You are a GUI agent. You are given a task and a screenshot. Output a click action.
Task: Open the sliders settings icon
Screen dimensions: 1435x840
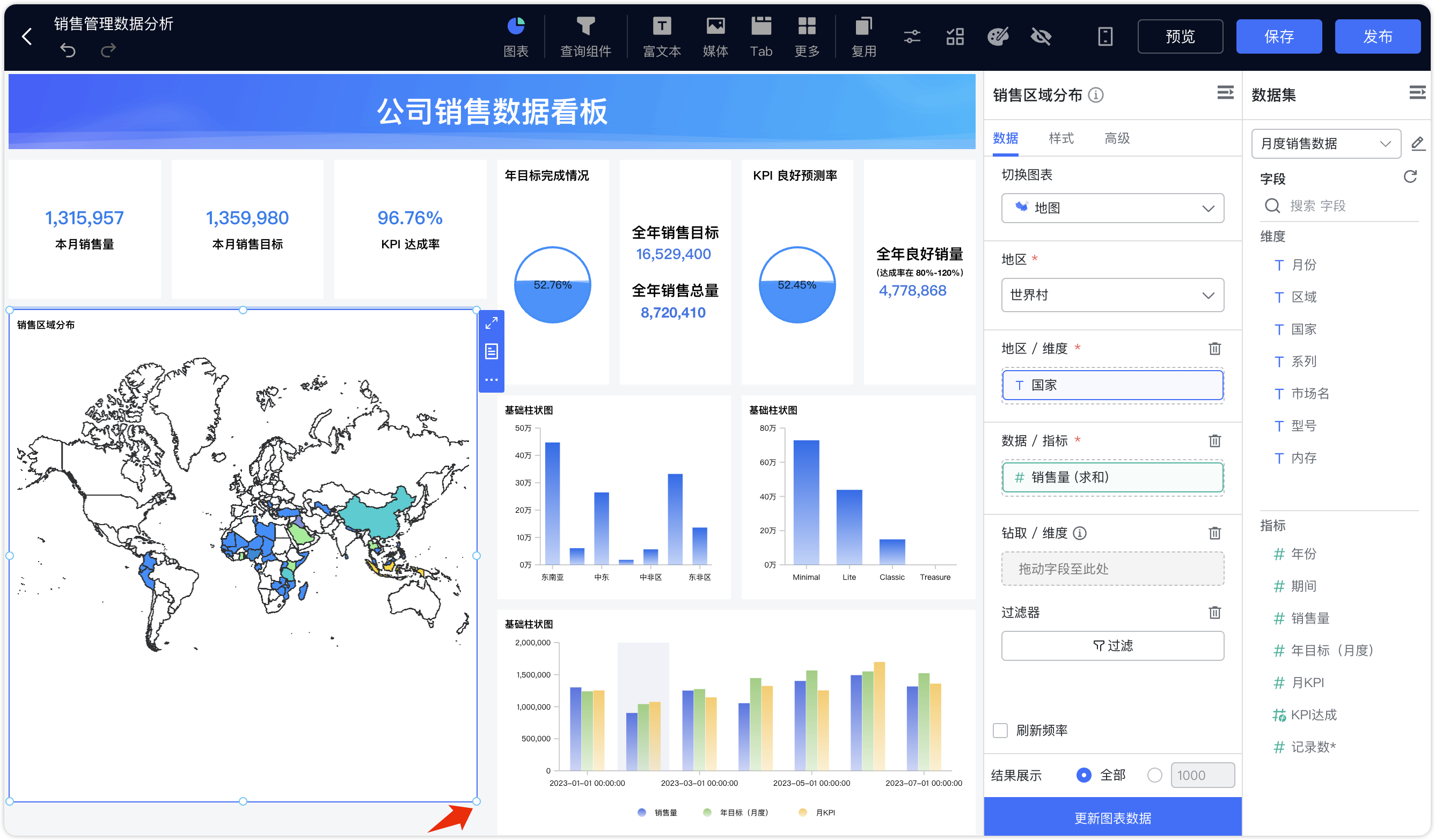tap(912, 37)
